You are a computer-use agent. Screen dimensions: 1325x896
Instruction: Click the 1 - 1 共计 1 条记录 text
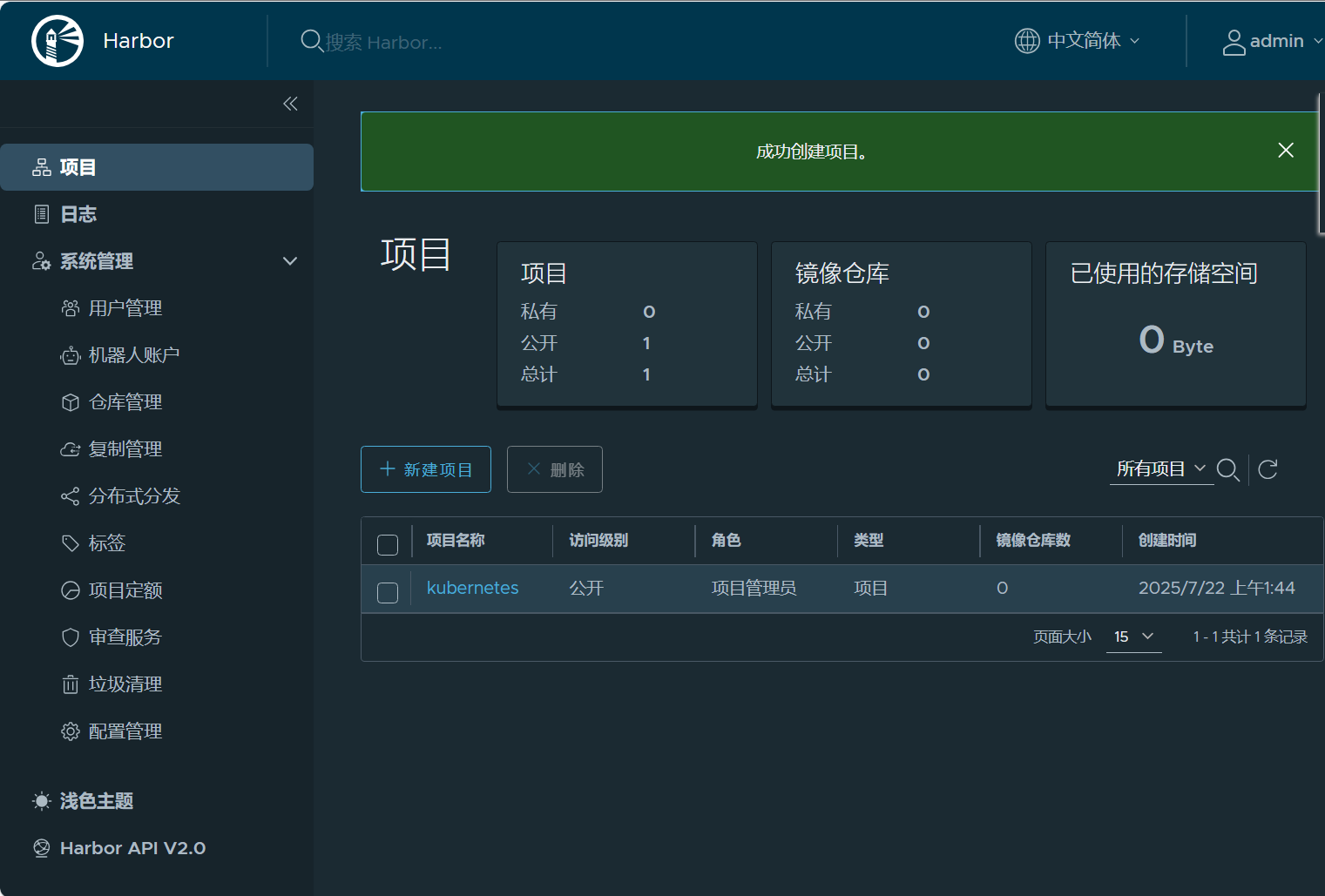coord(1250,637)
